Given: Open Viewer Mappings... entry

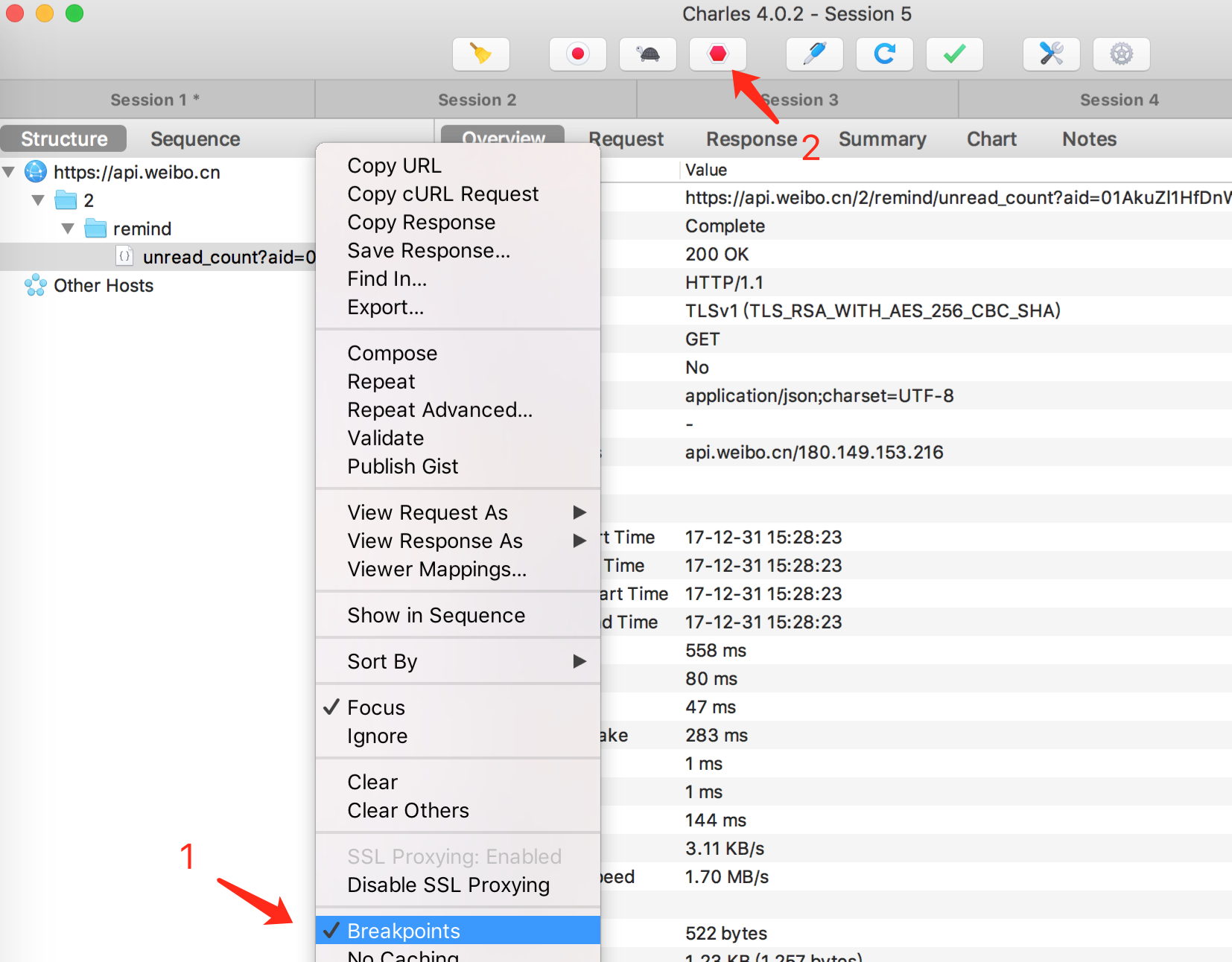Looking at the screenshot, I should coord(458,569).
